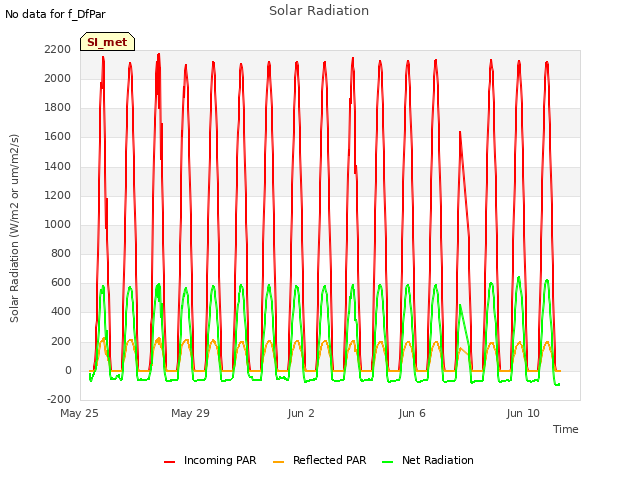640x480 pixels.
Task: Click the -200 y-axis tick label
Action: (59, 400)
